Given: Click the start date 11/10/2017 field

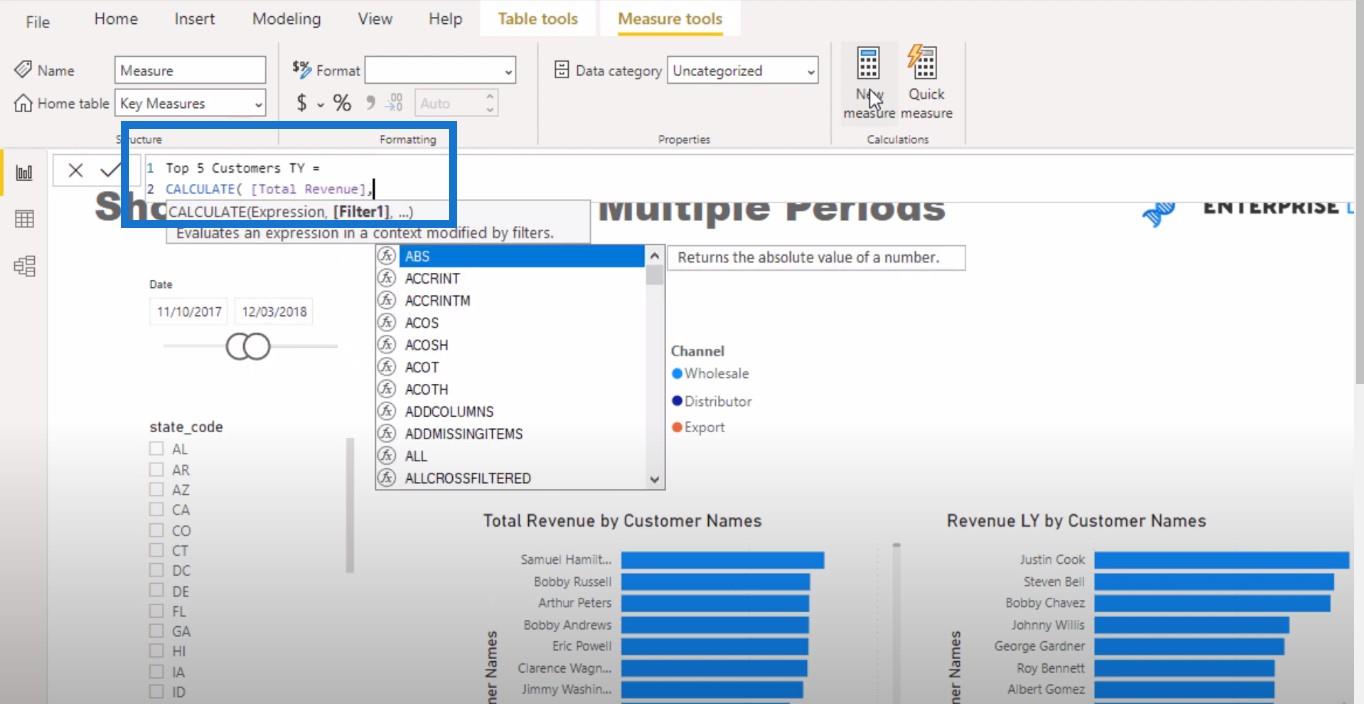Looking at the screenshot, I should coord(189,311).
